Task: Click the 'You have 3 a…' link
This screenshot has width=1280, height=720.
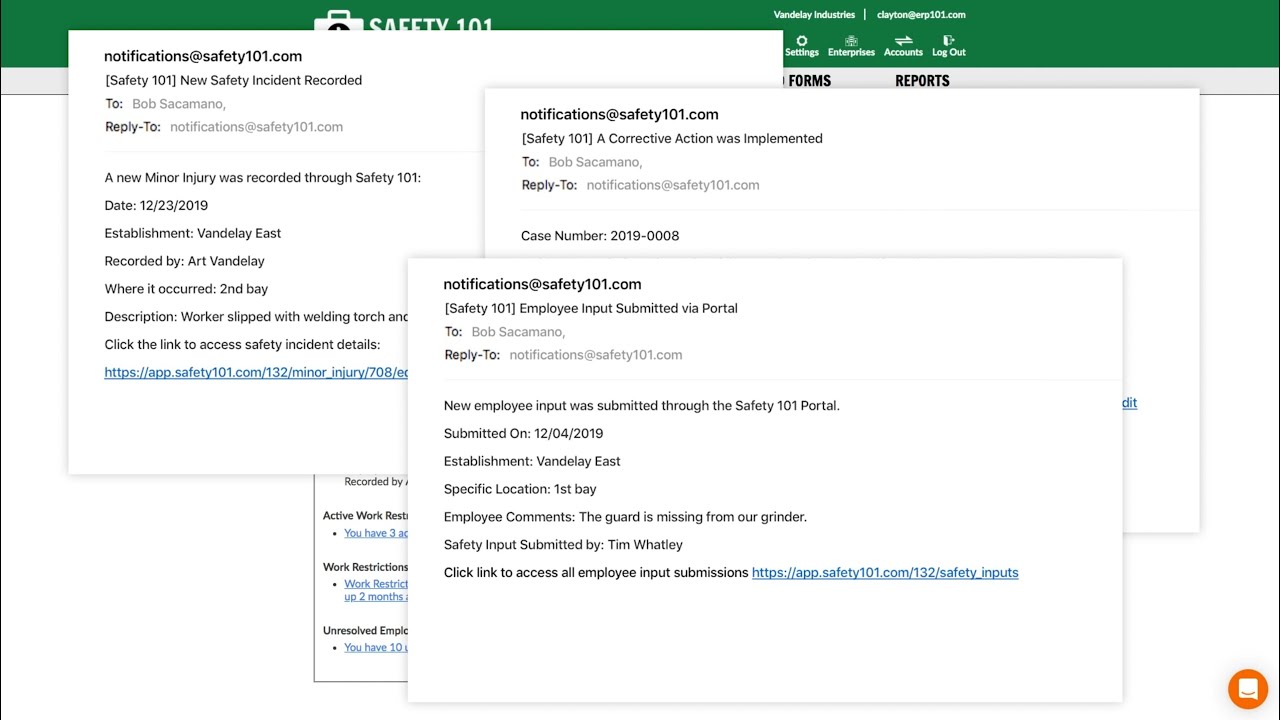Action: coord(376,533)
